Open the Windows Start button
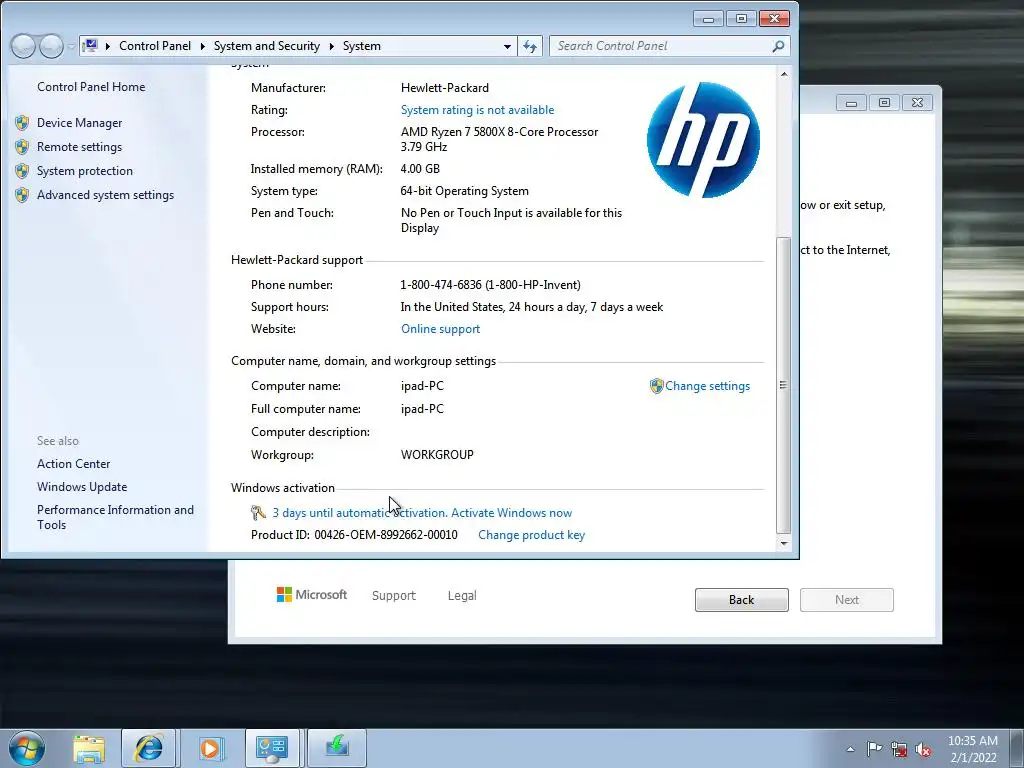 pyautogui.click(x=27, y=748)
